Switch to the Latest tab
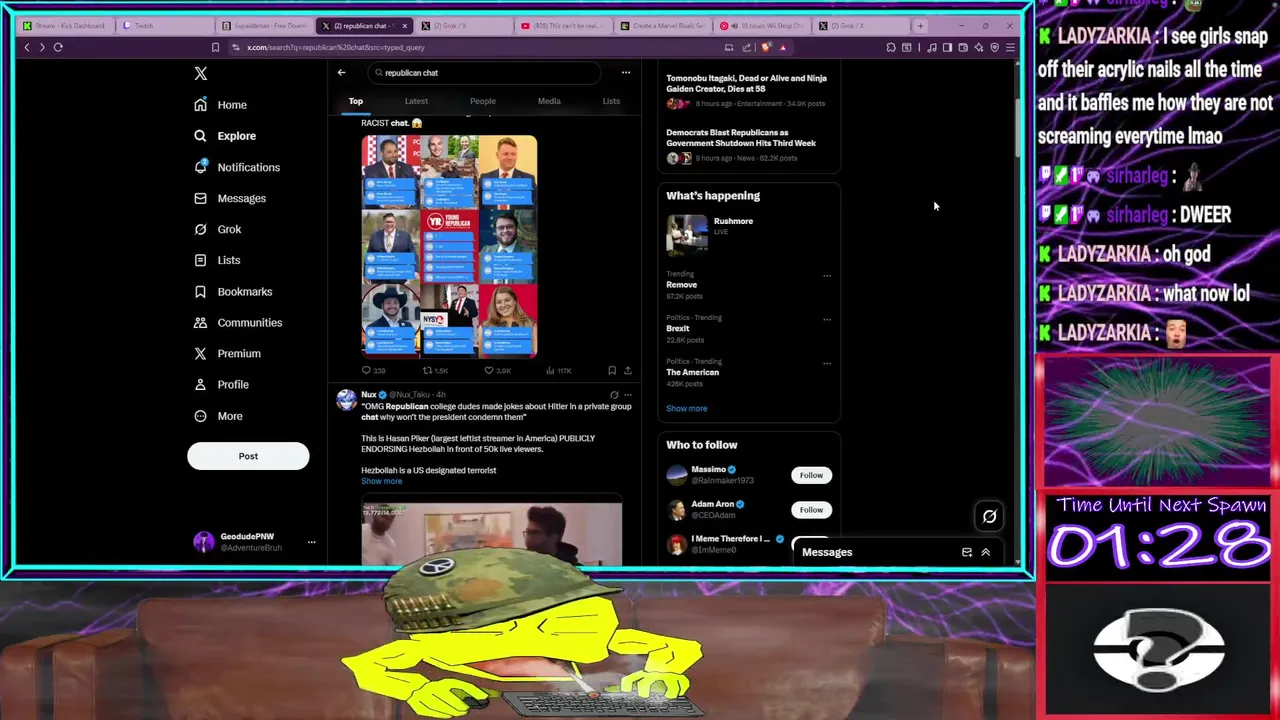 [416, 101]
